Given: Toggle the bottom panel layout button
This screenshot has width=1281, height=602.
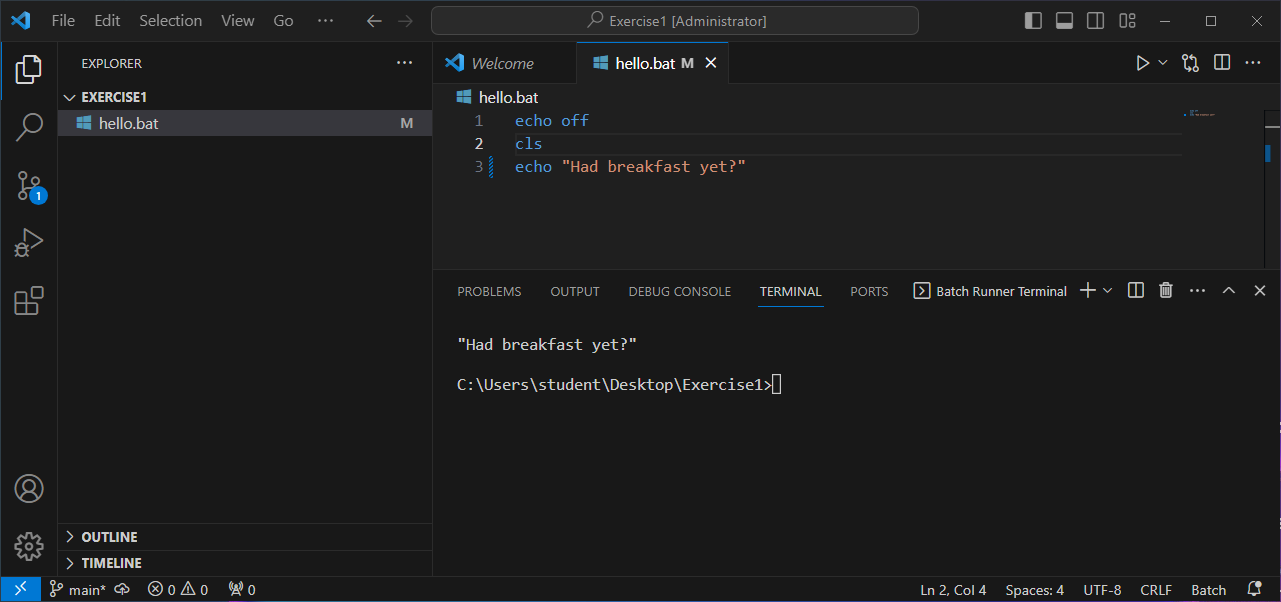Looking at the screenshot, I should [x=1065, y=21].
